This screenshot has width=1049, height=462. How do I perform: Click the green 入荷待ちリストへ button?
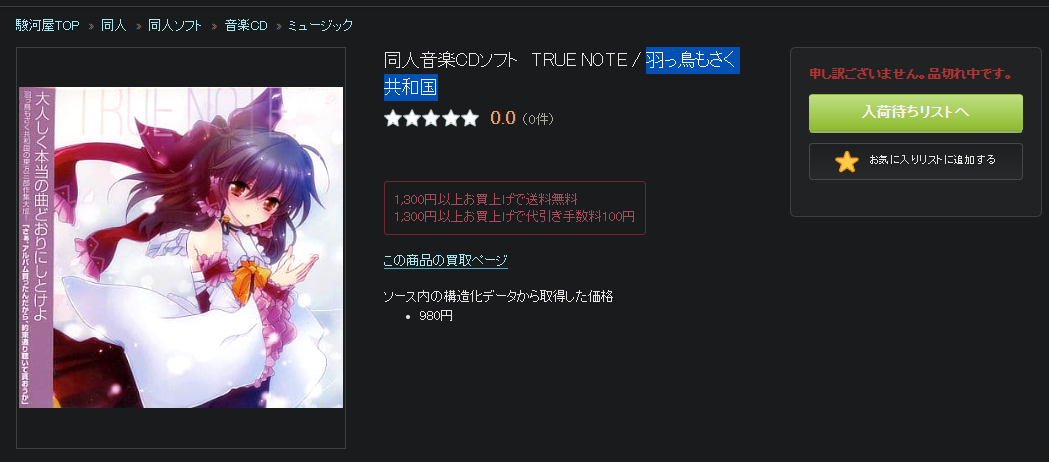[x=915, y=113]
